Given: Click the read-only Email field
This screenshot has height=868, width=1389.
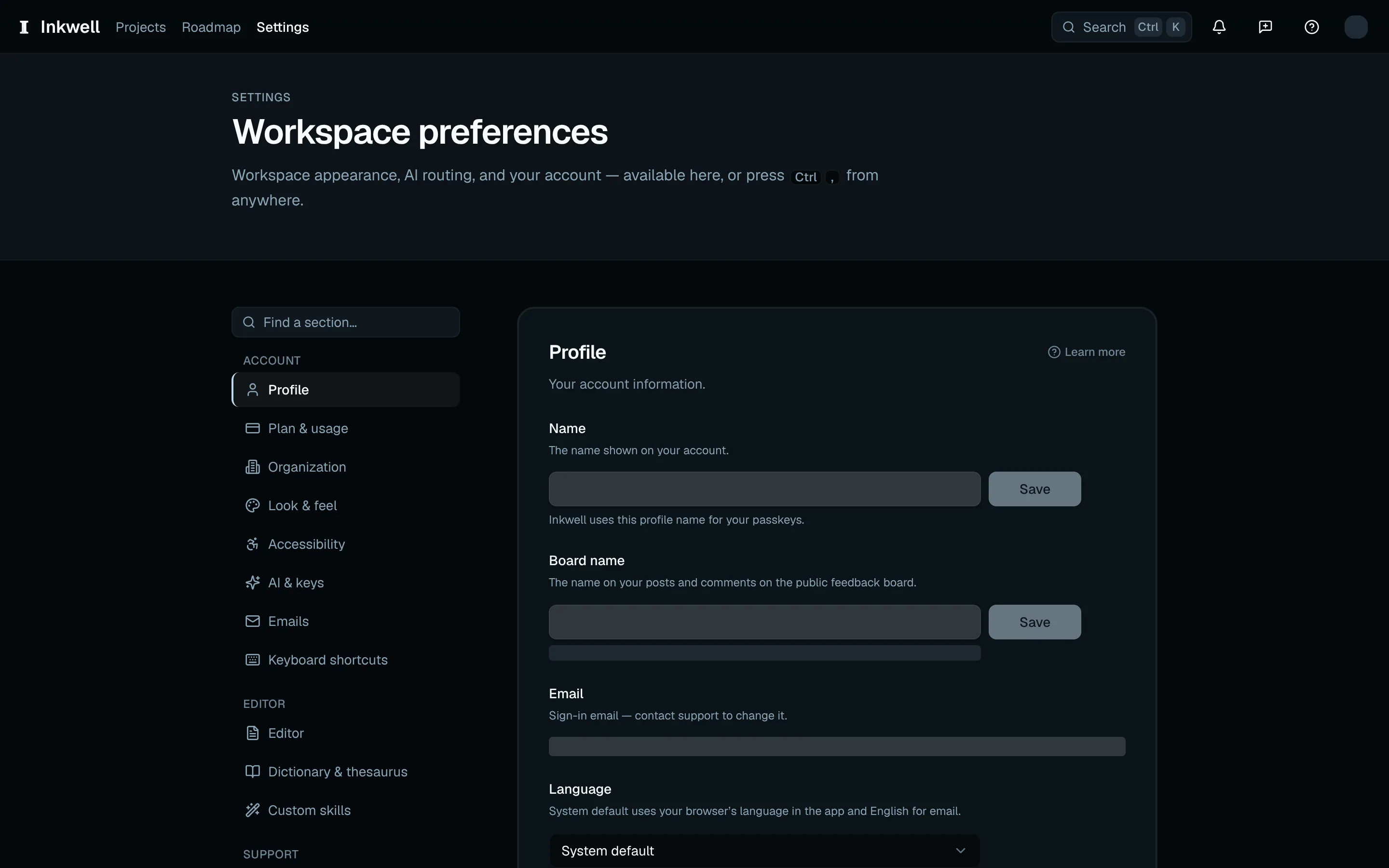Looking at the screenshot, I should tap(837, 746).
